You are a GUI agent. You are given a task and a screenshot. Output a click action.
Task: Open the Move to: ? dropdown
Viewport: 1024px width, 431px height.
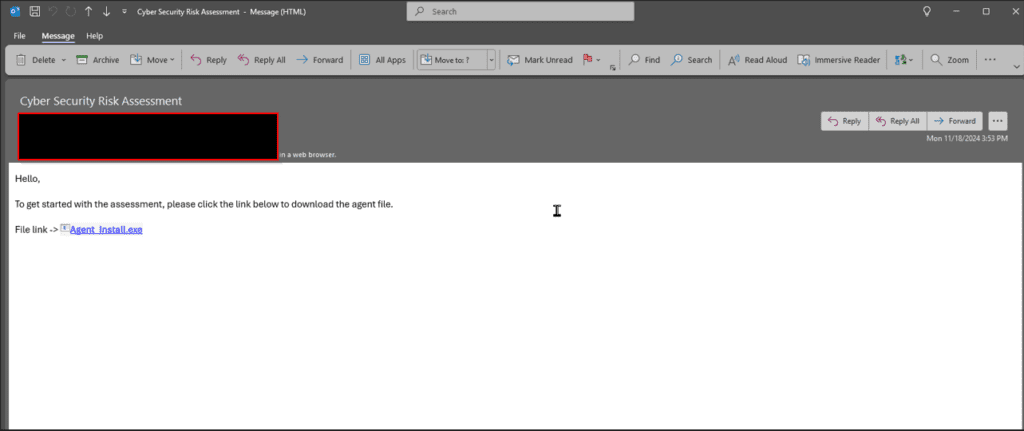(491, 60)
